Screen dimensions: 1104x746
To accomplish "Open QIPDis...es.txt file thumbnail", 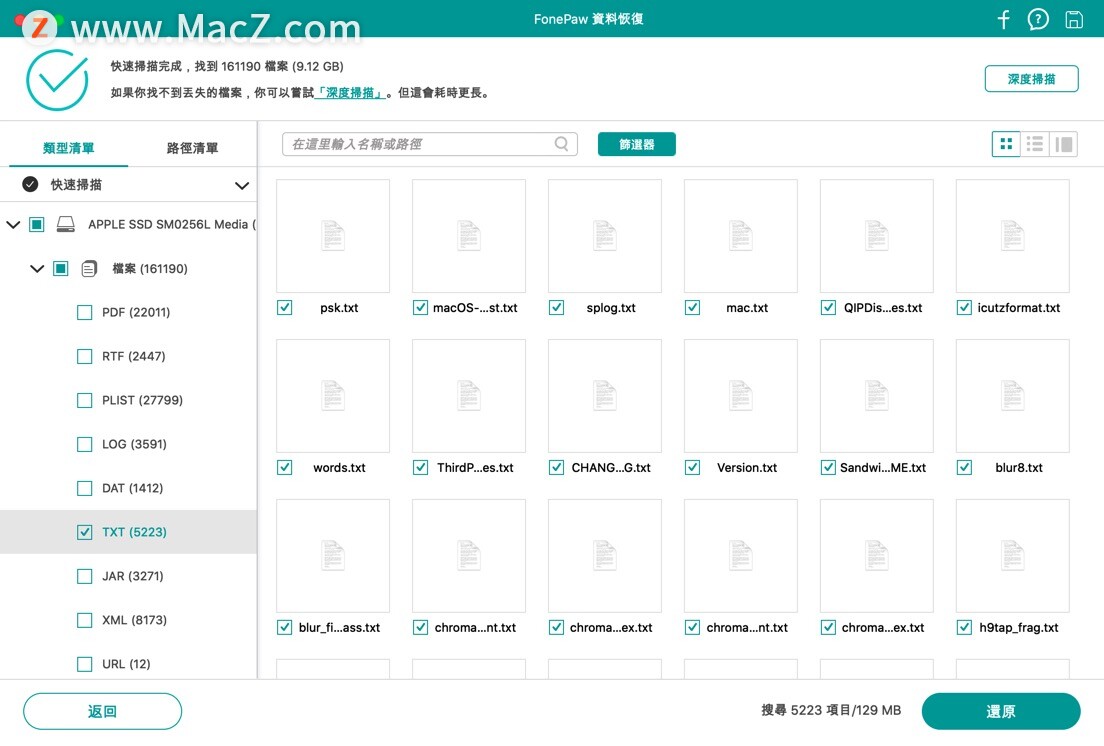I will click(x=877, y=236).
